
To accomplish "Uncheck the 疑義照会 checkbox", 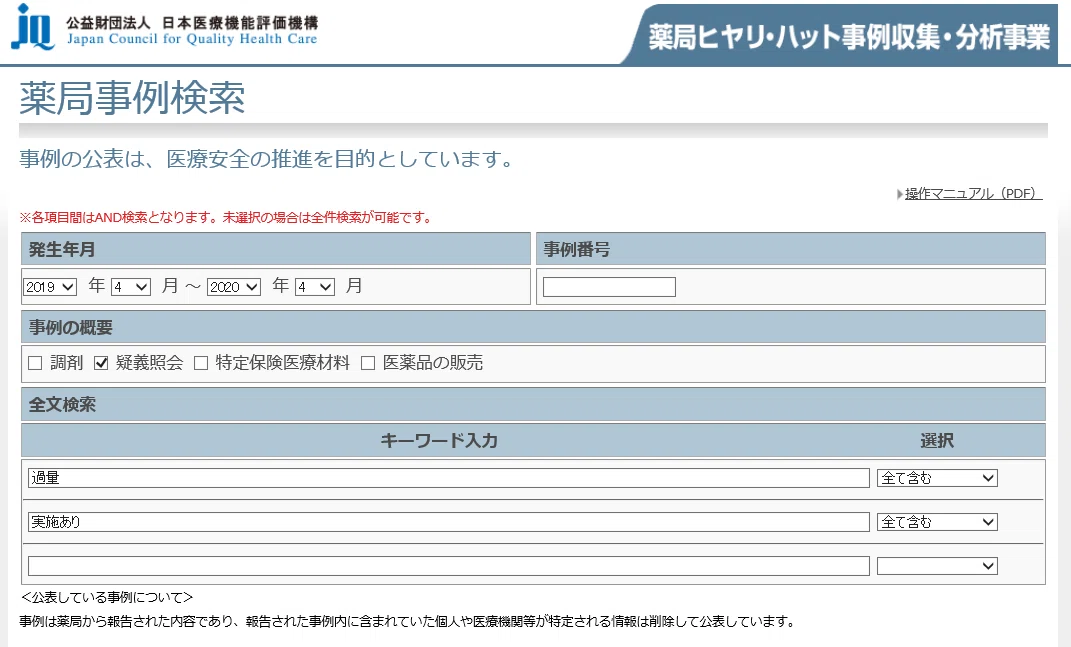I will pos(101,363).
